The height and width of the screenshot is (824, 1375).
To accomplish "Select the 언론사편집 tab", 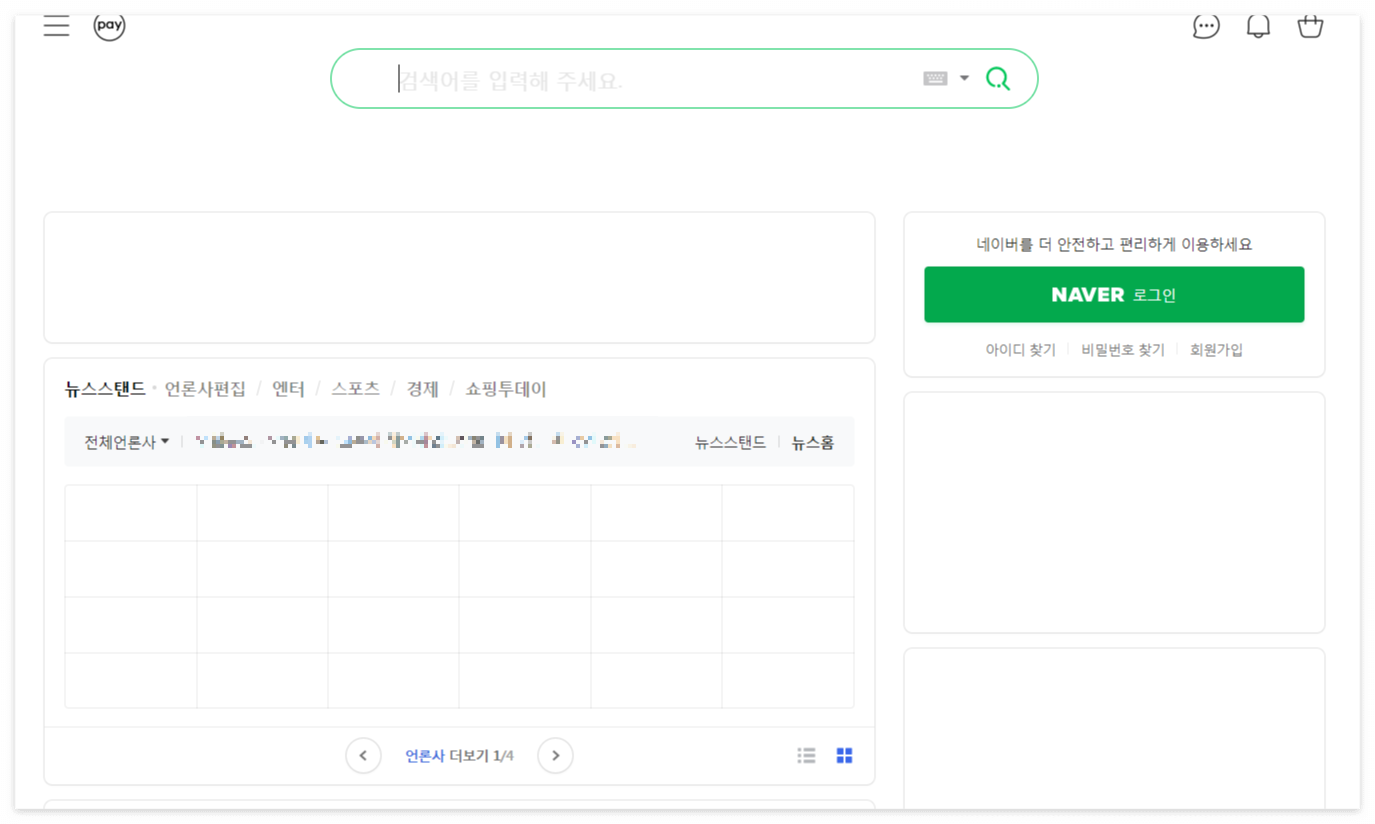I will [205, 389].
